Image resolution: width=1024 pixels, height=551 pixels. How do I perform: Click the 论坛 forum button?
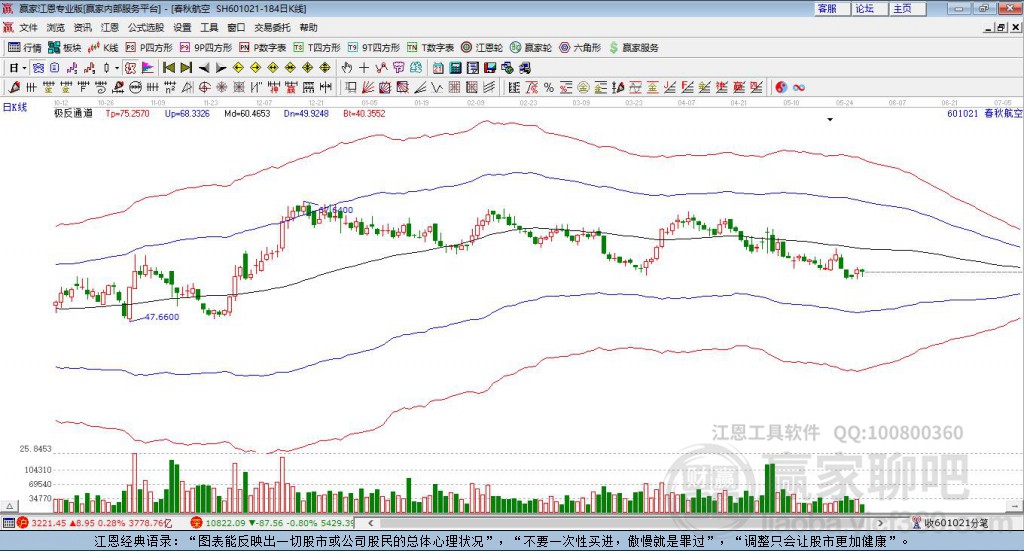click(870, 8)
